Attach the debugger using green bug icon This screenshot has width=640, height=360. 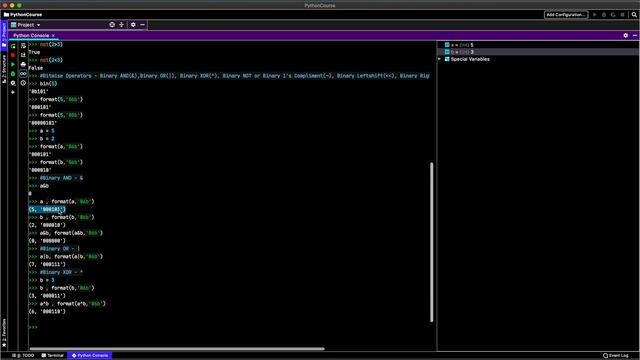pos(13,74)
